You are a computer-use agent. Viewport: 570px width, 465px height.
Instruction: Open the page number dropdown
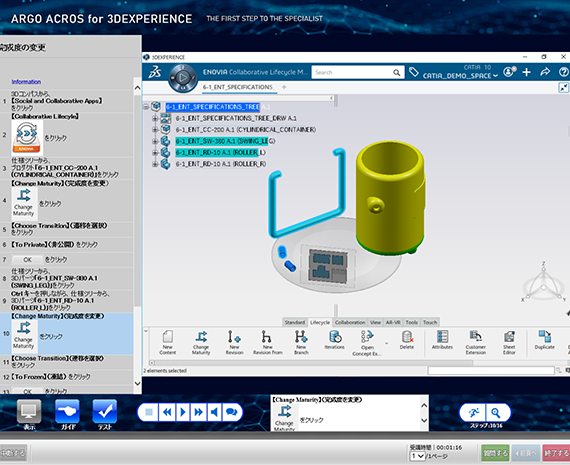pyautogui.click(x=417, y=456)
